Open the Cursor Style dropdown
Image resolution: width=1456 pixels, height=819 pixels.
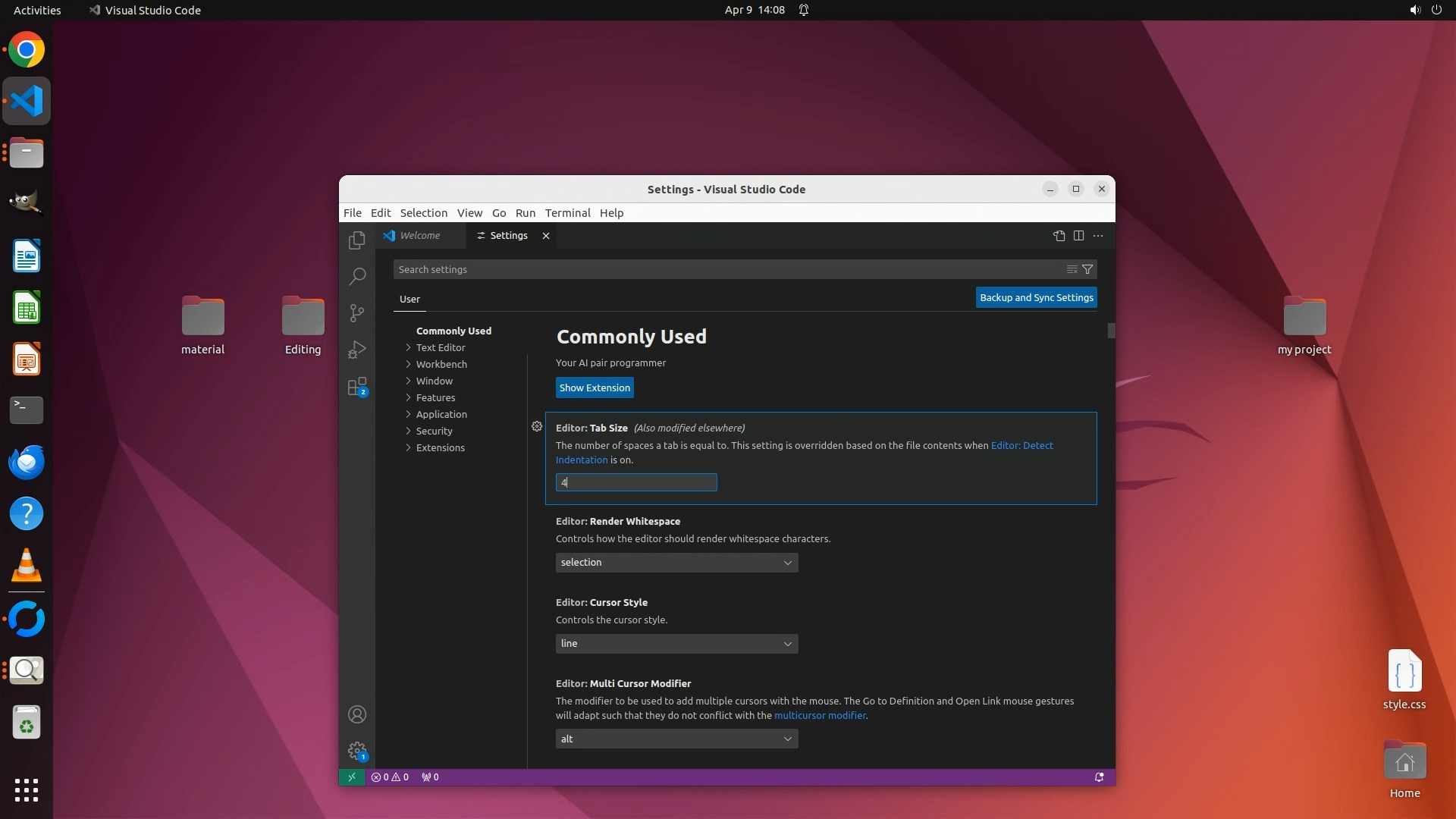click(676, 644)
